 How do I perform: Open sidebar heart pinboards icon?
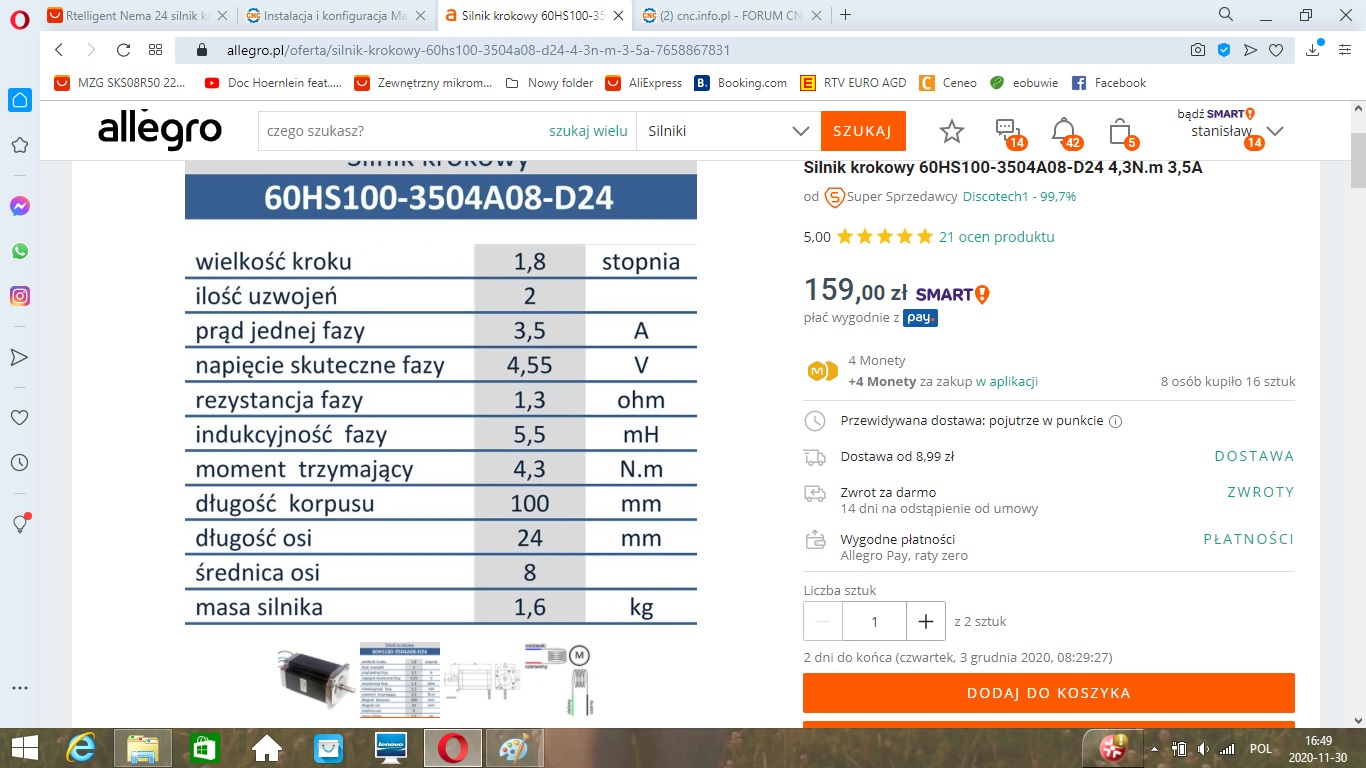(x=19, y=417)
